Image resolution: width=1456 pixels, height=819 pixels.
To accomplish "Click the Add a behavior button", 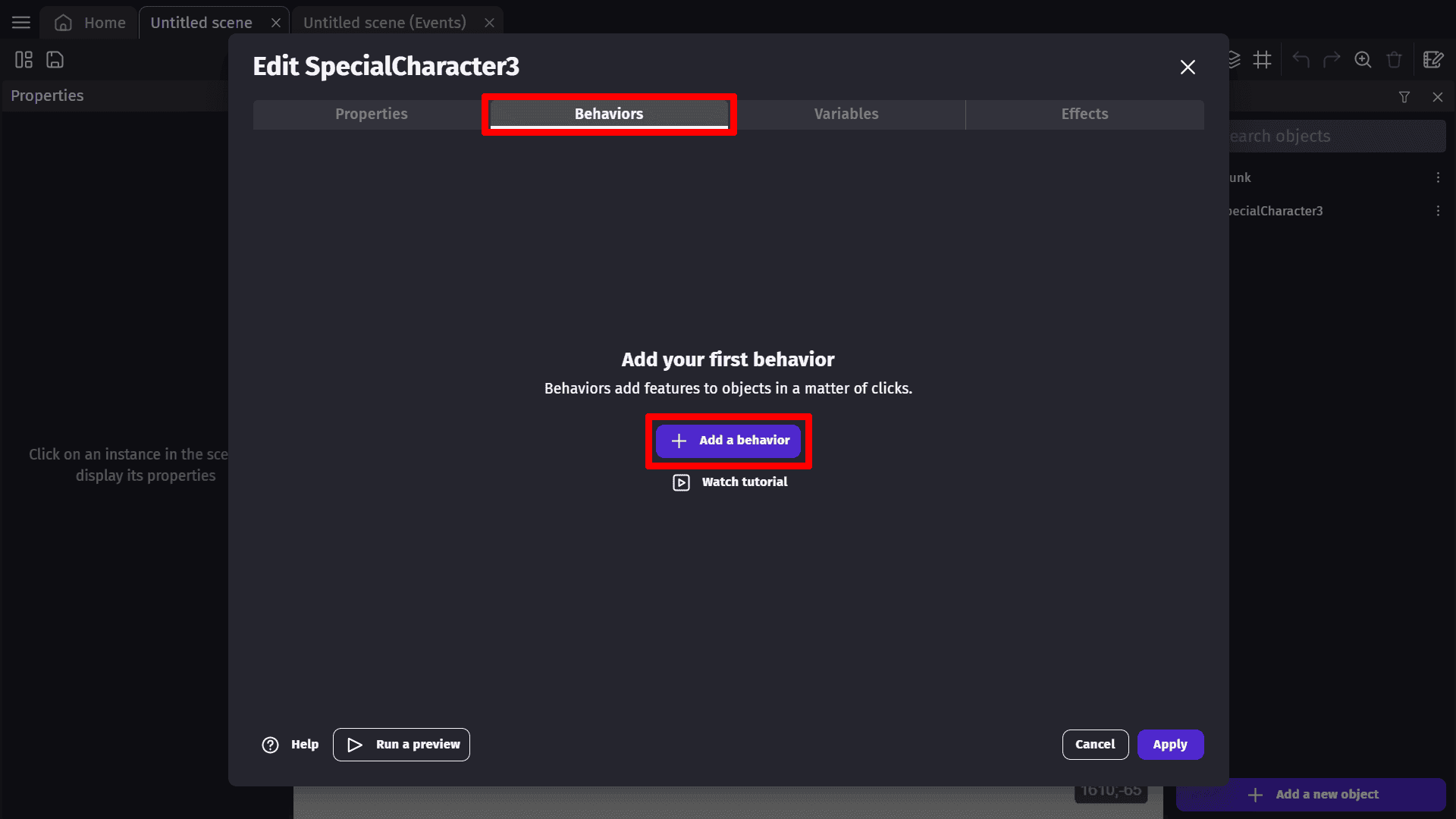I will coord(728,441).
